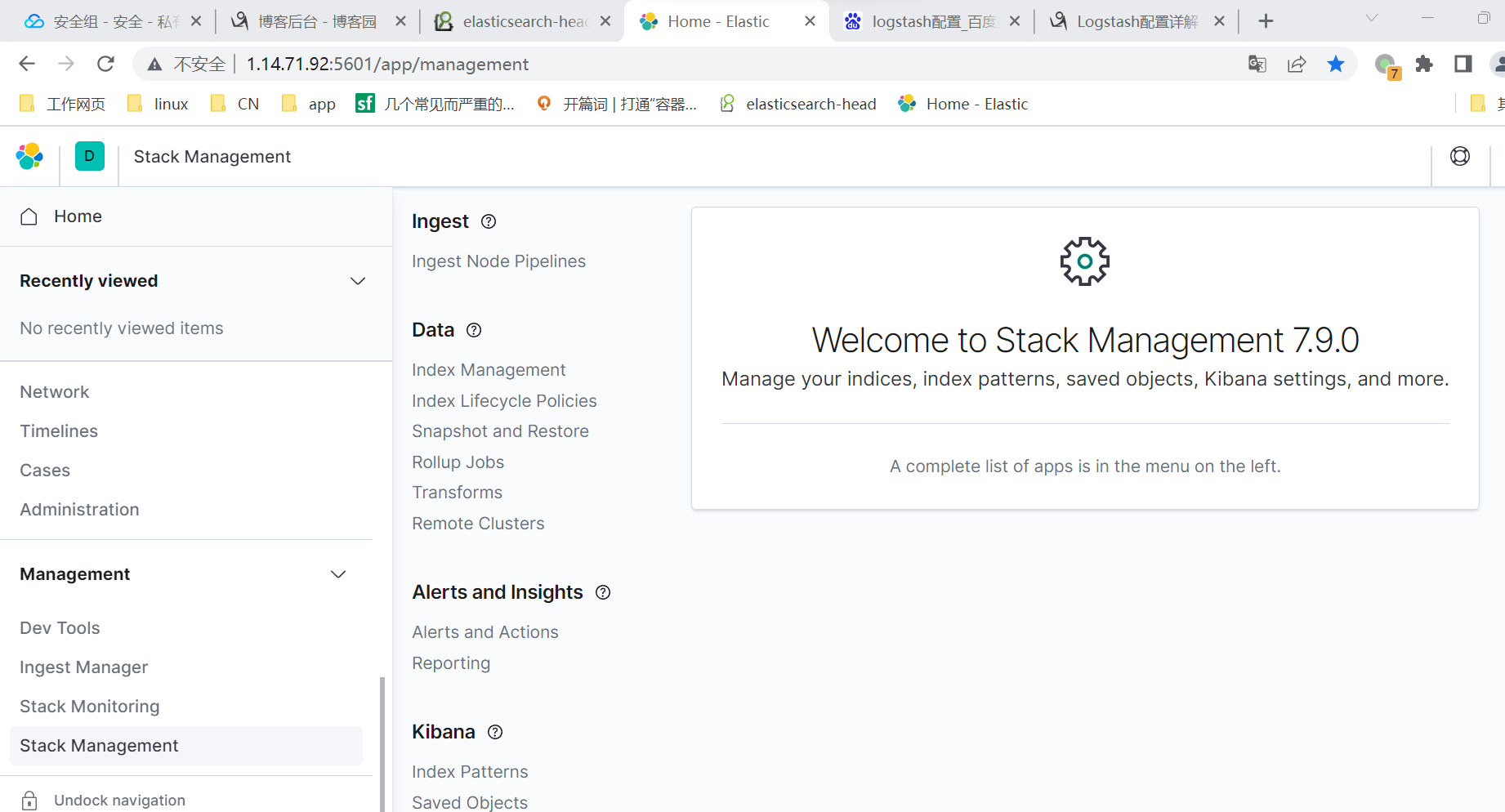Screen dimensions: 1505x812
Task: Click the lock icon for Undock navigation
Action: (29, 801)
